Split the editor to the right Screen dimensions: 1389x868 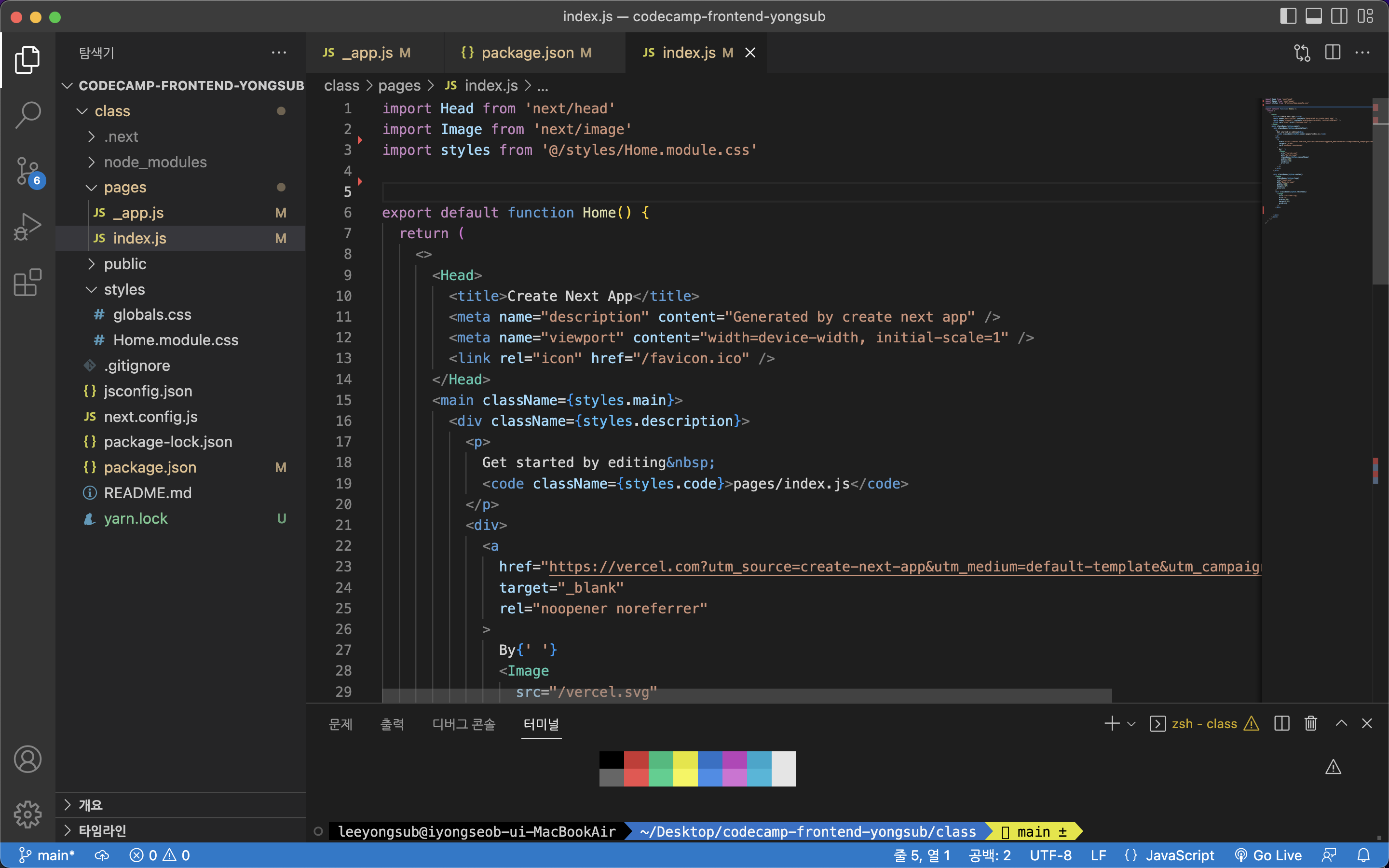(x=1333, y=53)
